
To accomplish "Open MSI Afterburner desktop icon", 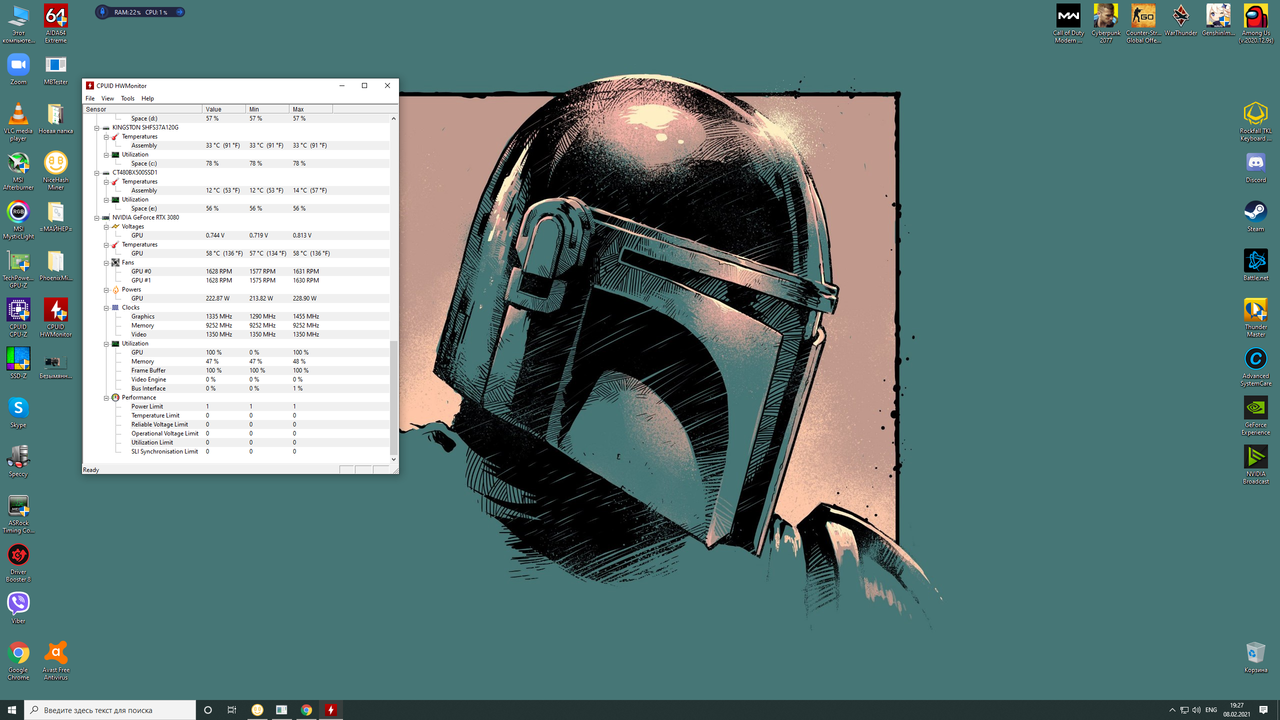I will tap(18, 171).
